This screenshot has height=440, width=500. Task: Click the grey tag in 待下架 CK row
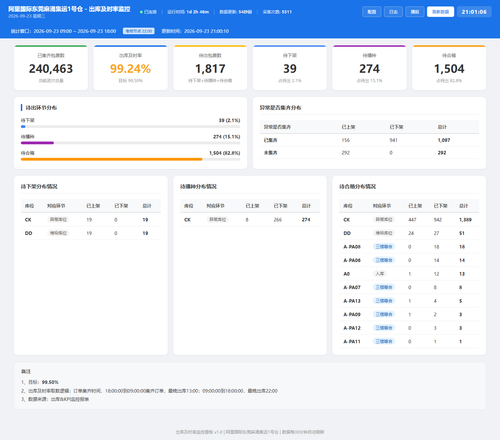pyautogui.click(x=58, y=219)
